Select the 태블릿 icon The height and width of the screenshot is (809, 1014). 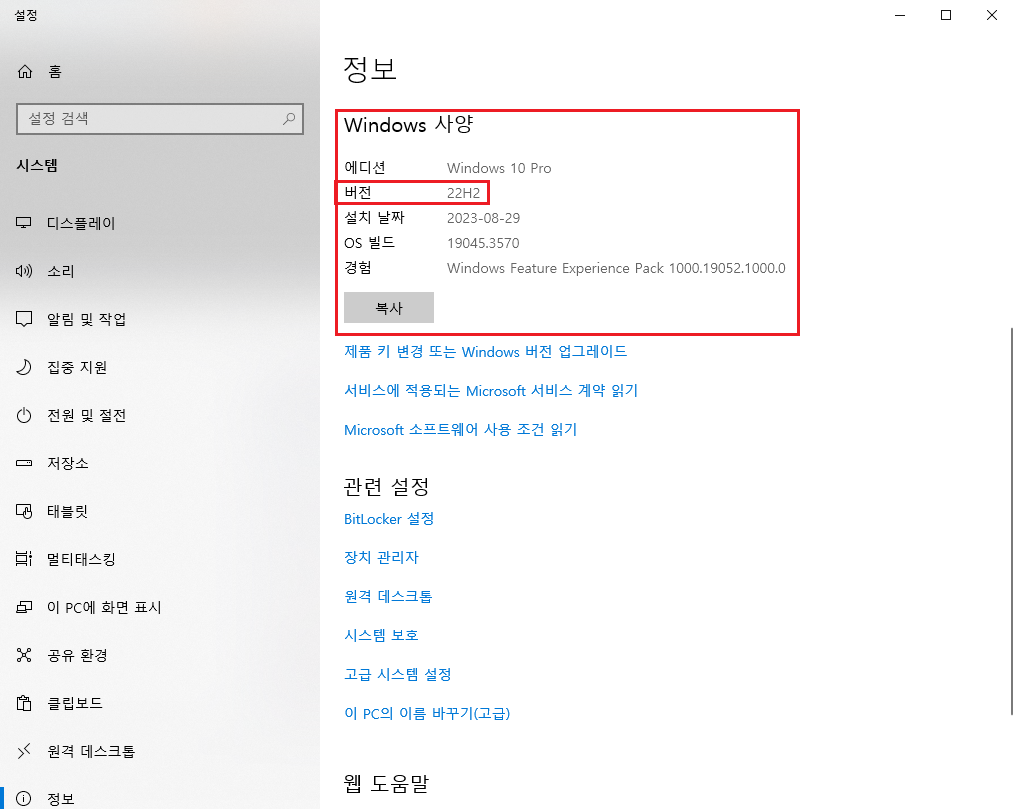24,511
